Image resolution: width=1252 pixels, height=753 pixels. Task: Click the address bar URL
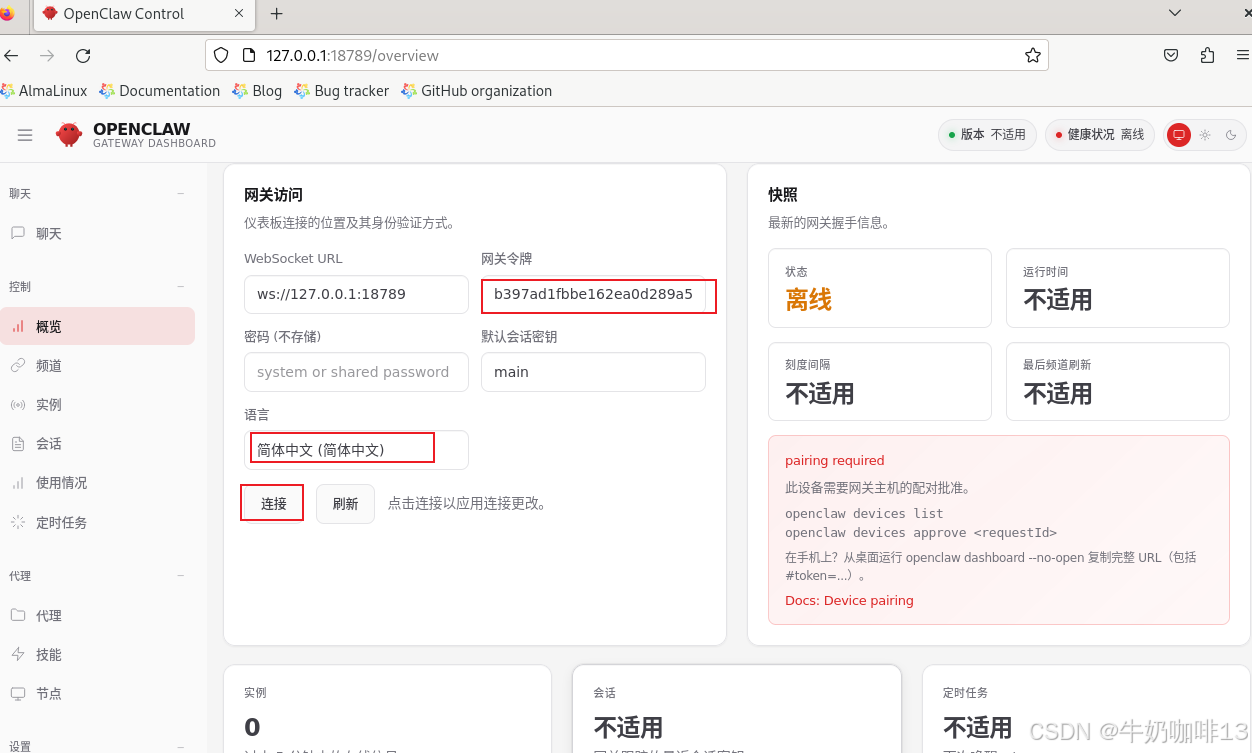point(352,55)
